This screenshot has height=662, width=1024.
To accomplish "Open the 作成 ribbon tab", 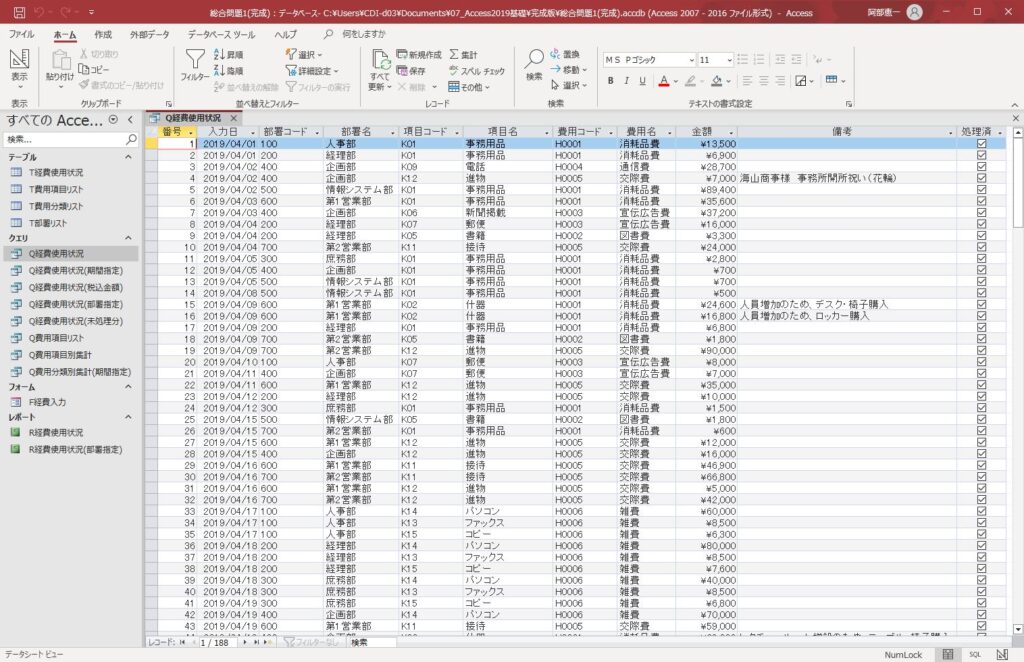I will [x=103, y=34].
